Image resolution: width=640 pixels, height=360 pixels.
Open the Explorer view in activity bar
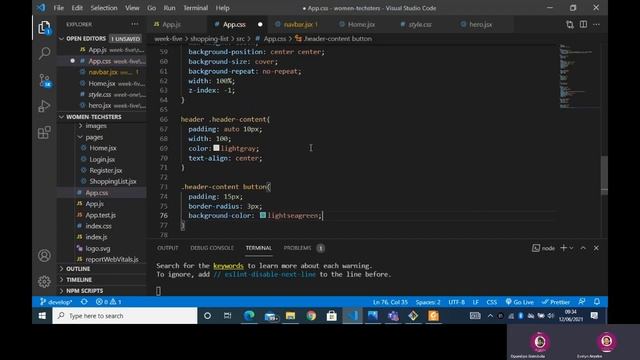44,28
